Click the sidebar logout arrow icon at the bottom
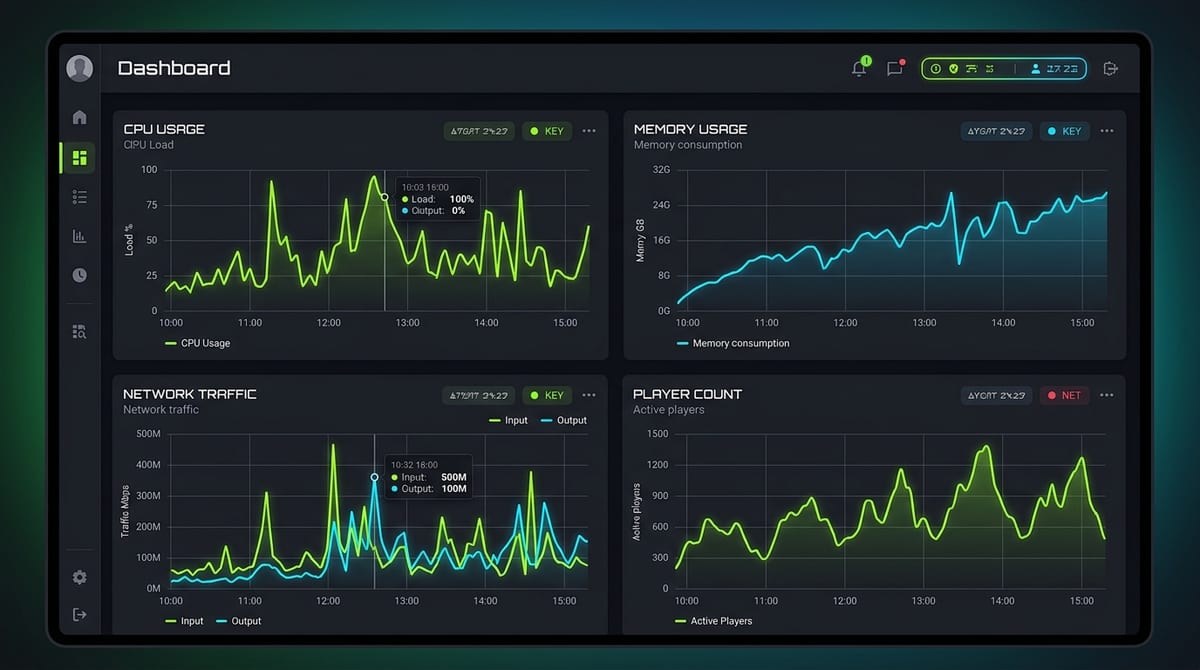1200x670 pixels. 79,614
